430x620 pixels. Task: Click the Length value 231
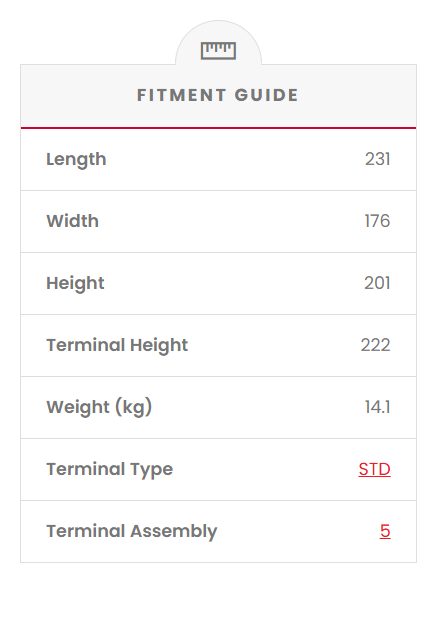click(377, 159)
